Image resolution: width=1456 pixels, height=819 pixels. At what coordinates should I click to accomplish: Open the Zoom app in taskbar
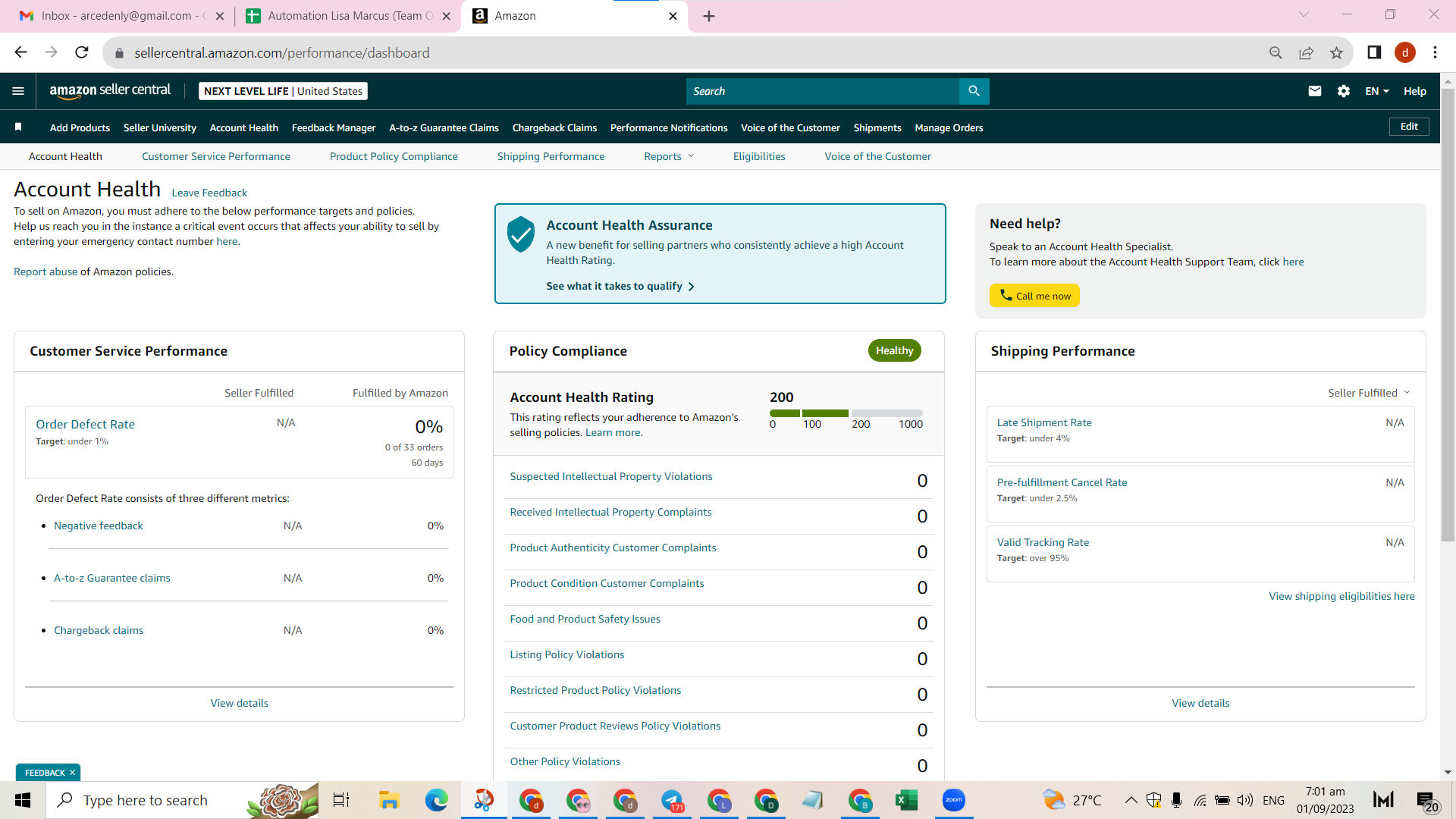(x=953, y=800)
